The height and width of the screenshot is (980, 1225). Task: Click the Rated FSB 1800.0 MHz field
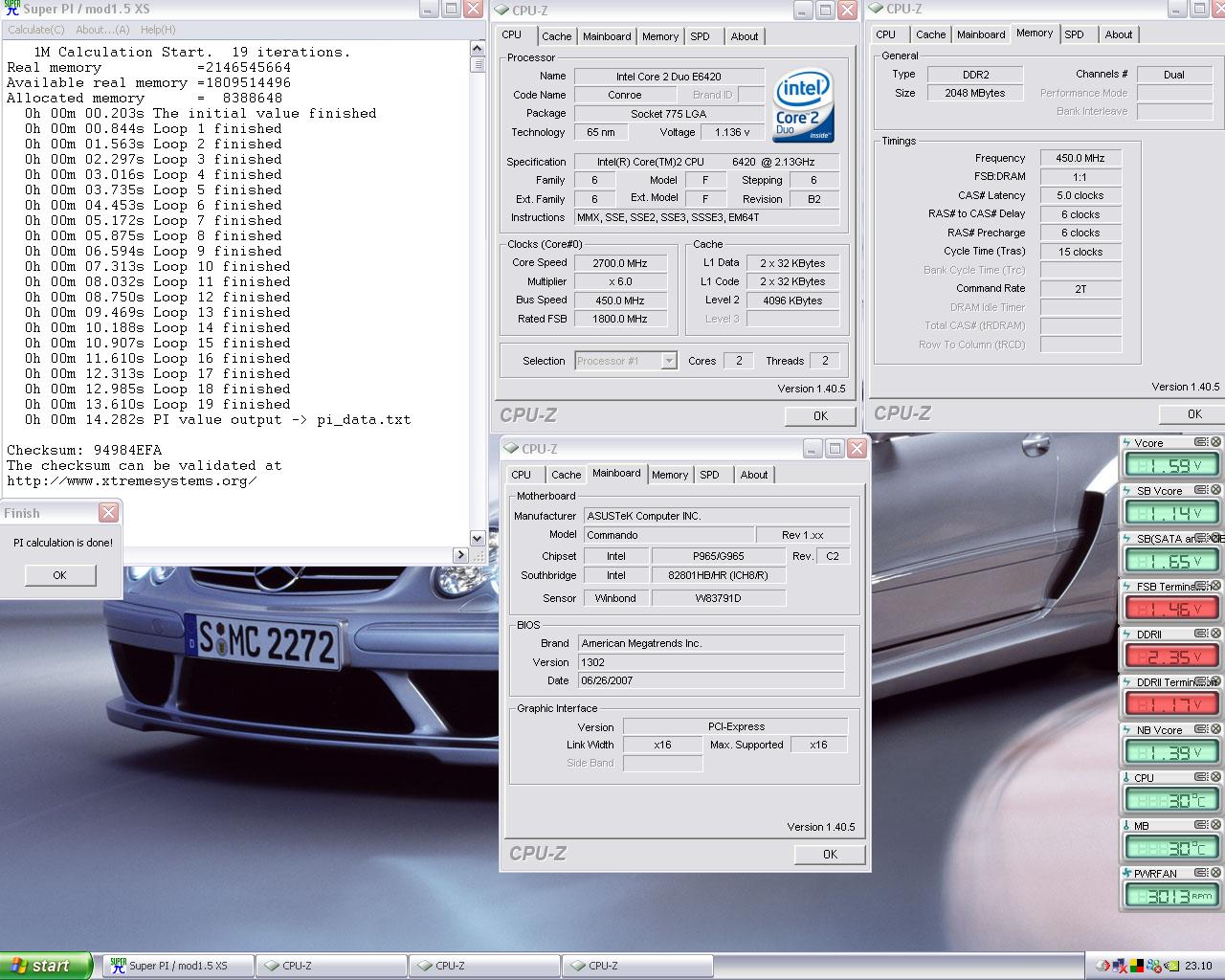(620, 319)
